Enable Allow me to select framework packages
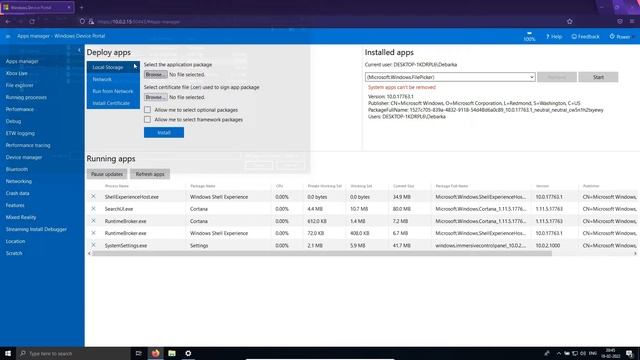The height and width of the screenshot is (360, 640). (147, 120)
